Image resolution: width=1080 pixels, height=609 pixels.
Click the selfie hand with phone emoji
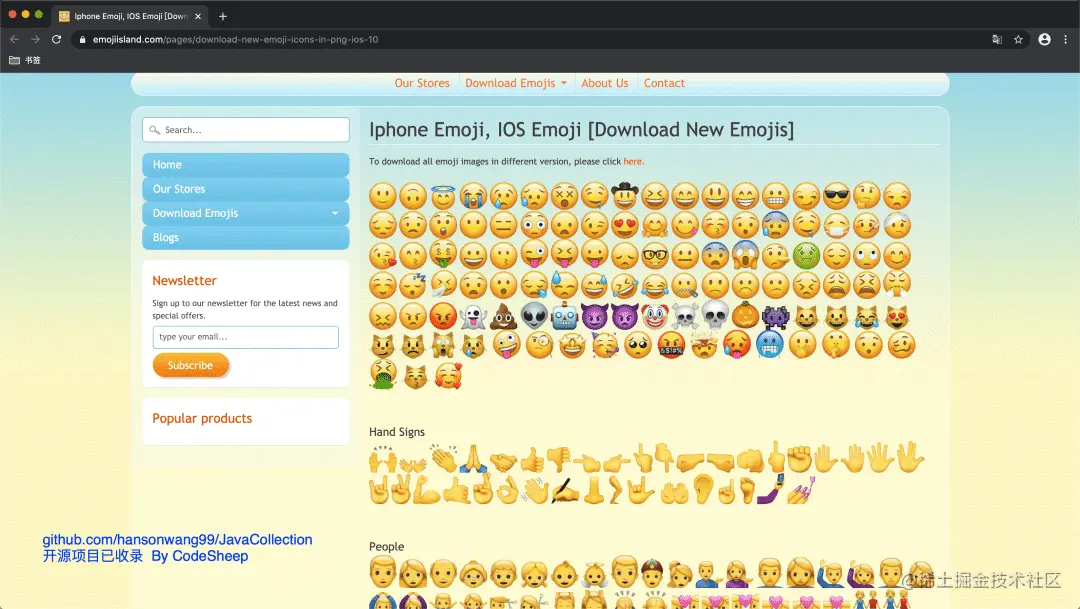point(770,489)
